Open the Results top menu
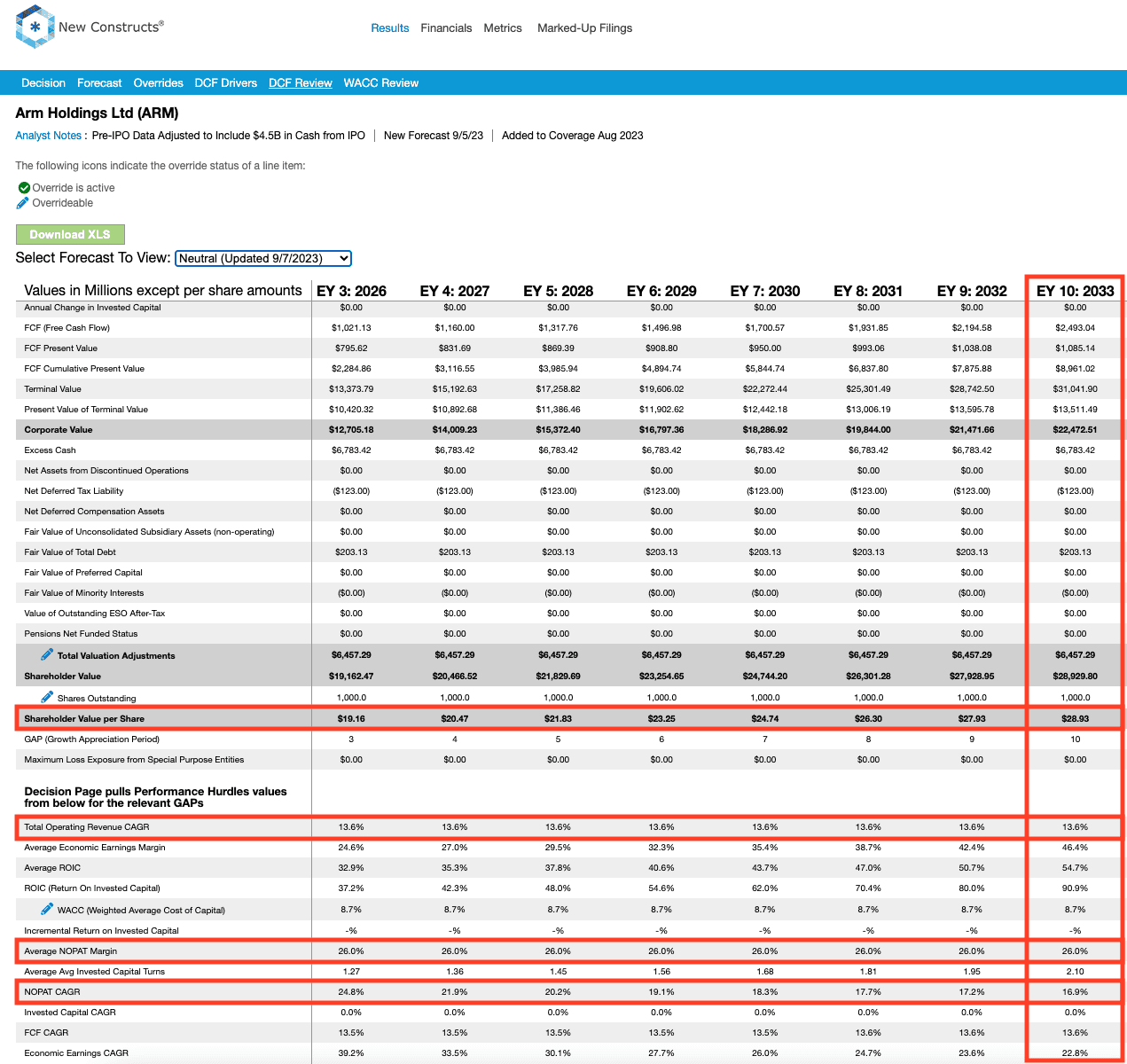The image size is (1127, 1064). 390,28
